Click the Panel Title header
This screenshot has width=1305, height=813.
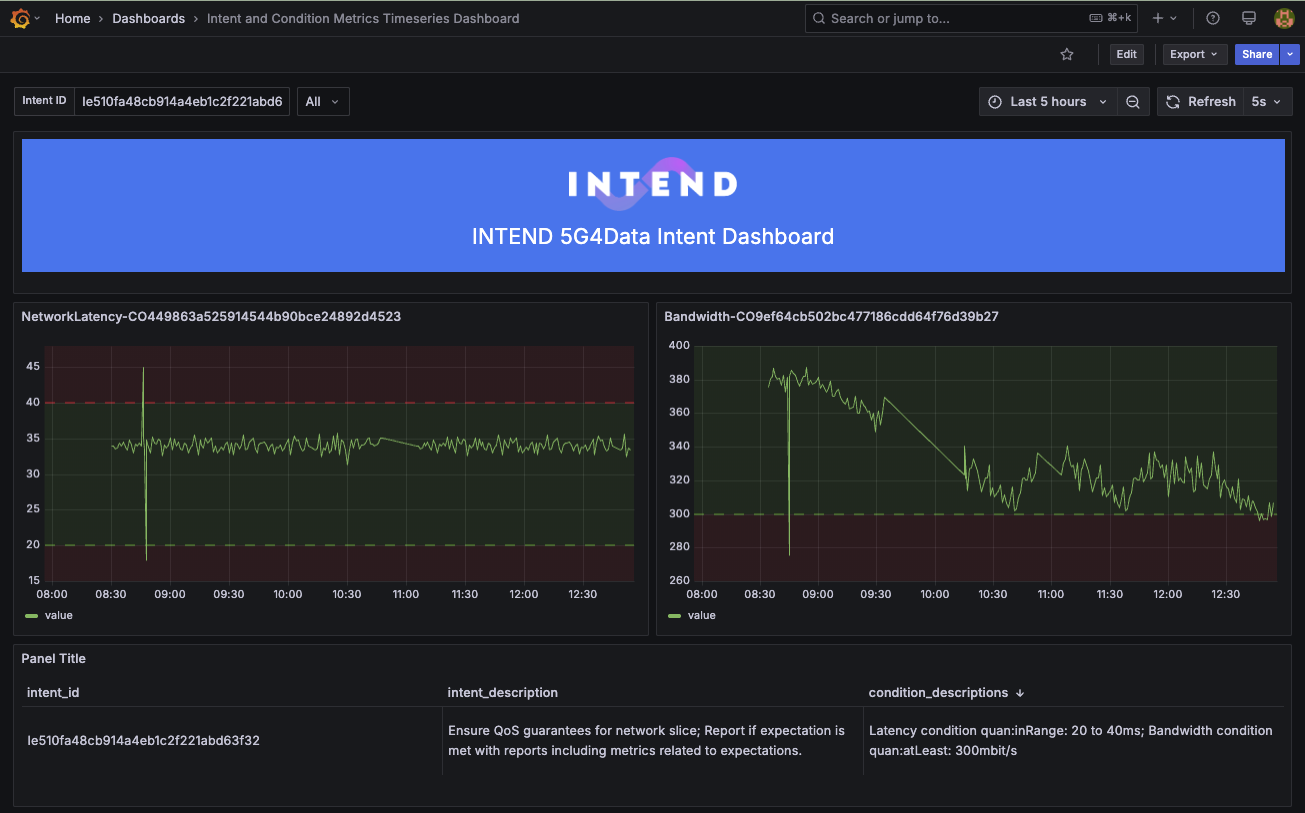click(x=54, y=659)
